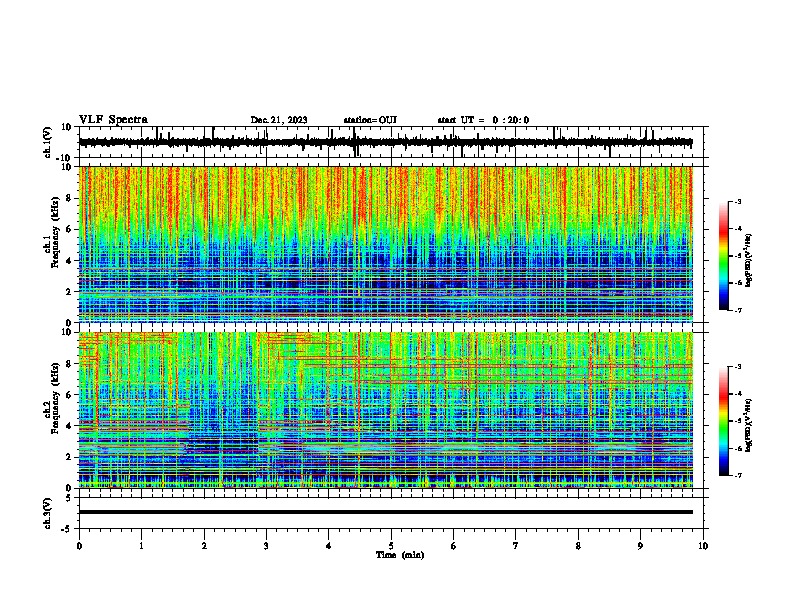Click the flat ch.3 voltage trace
The width and height of the screenshot is (792, 612).
click(x=386, y=512)
